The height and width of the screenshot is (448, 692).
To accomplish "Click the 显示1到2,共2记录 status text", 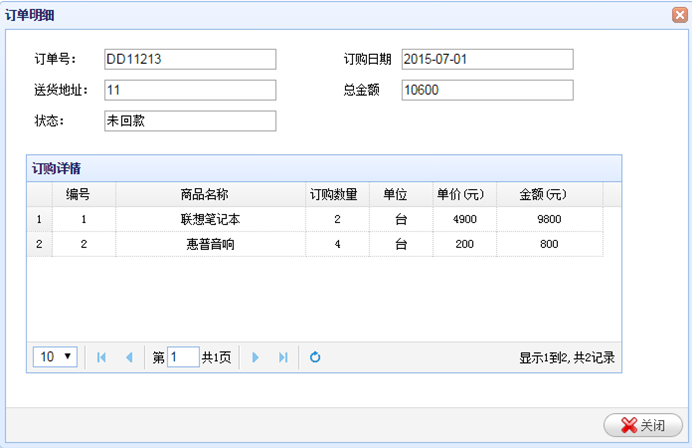I will click(x=567, y=358).
